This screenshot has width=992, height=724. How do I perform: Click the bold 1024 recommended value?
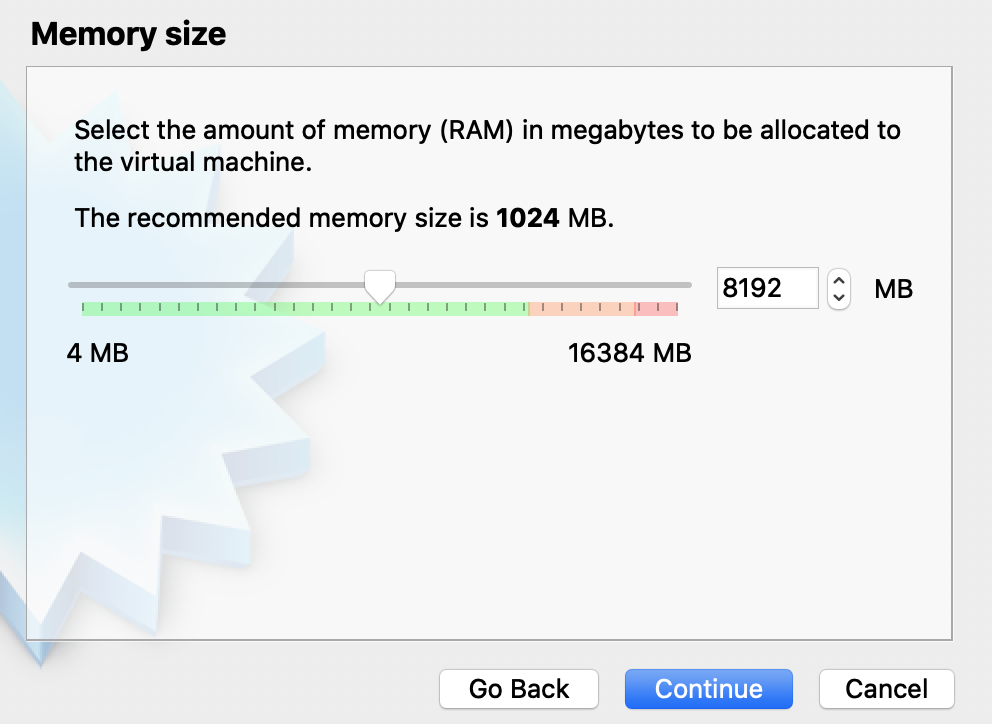click(x=527, y=218)
